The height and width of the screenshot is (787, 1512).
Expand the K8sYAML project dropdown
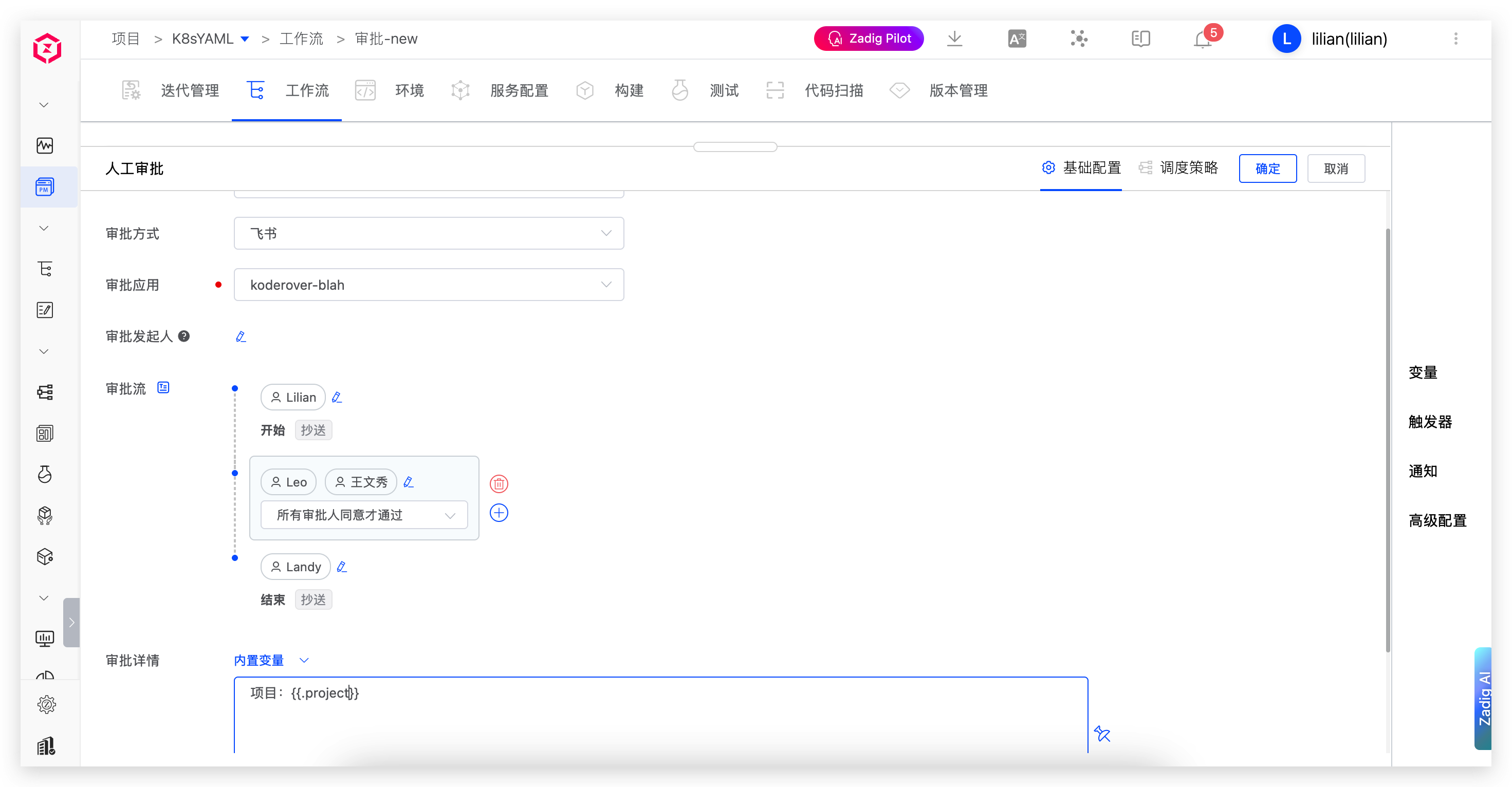click(245, 39)
